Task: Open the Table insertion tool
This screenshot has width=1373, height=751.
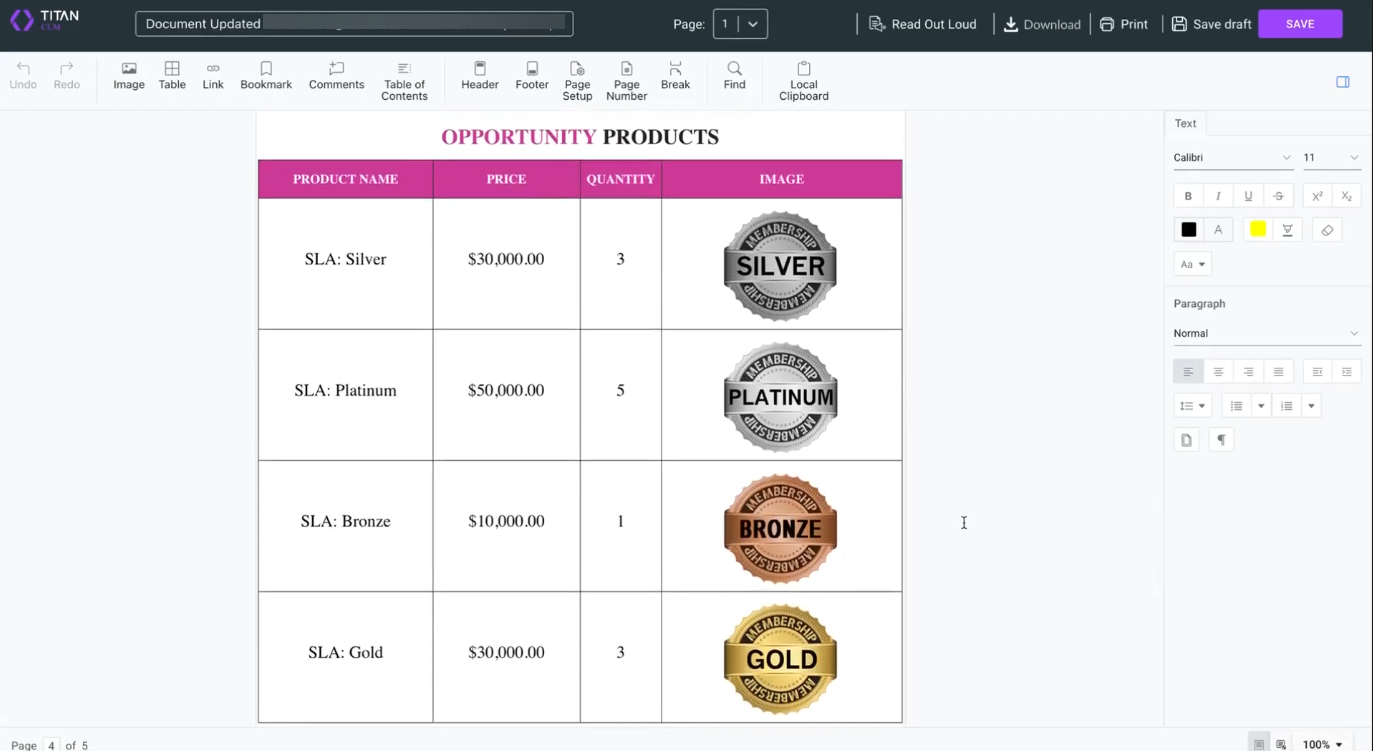Action: click(x=171, y=76)
